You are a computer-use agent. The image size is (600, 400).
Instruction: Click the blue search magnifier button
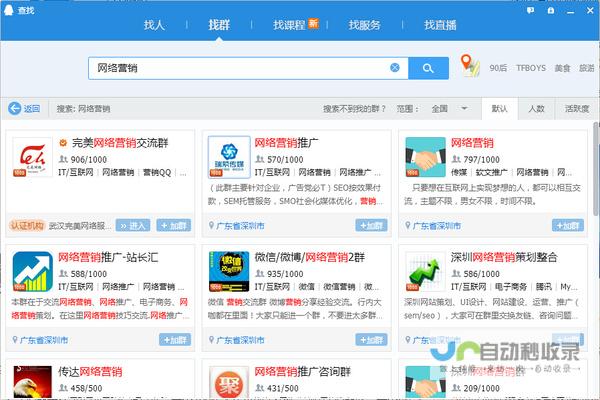428,68
